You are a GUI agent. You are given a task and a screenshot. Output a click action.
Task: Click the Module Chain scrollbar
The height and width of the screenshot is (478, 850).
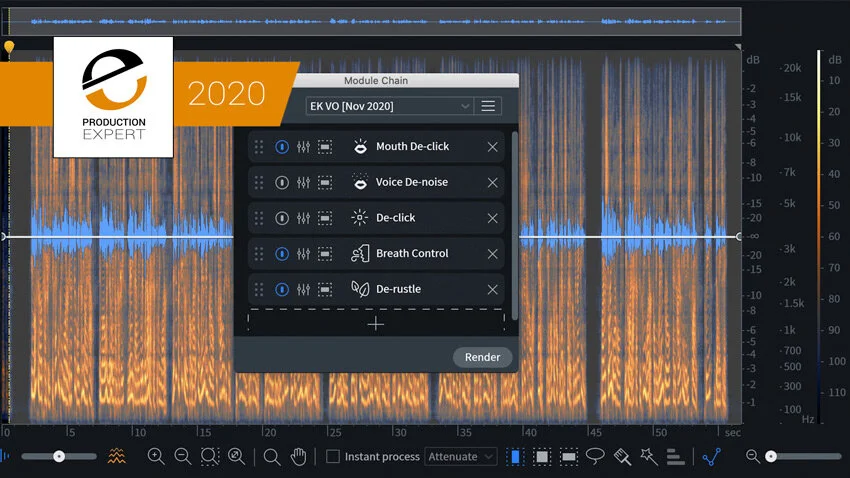514,225
